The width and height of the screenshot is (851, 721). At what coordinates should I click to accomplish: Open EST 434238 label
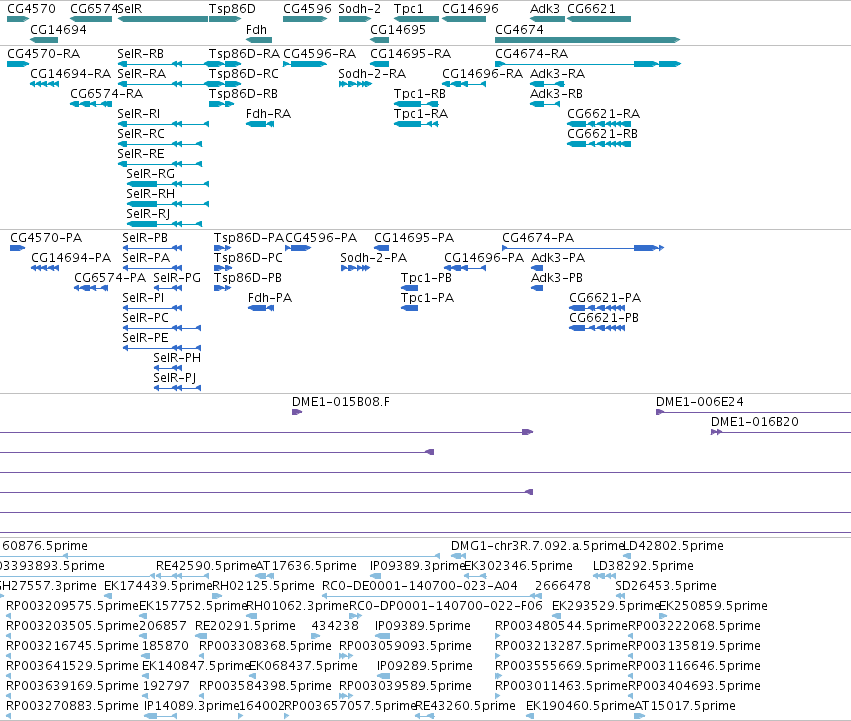tap(335, 626)
